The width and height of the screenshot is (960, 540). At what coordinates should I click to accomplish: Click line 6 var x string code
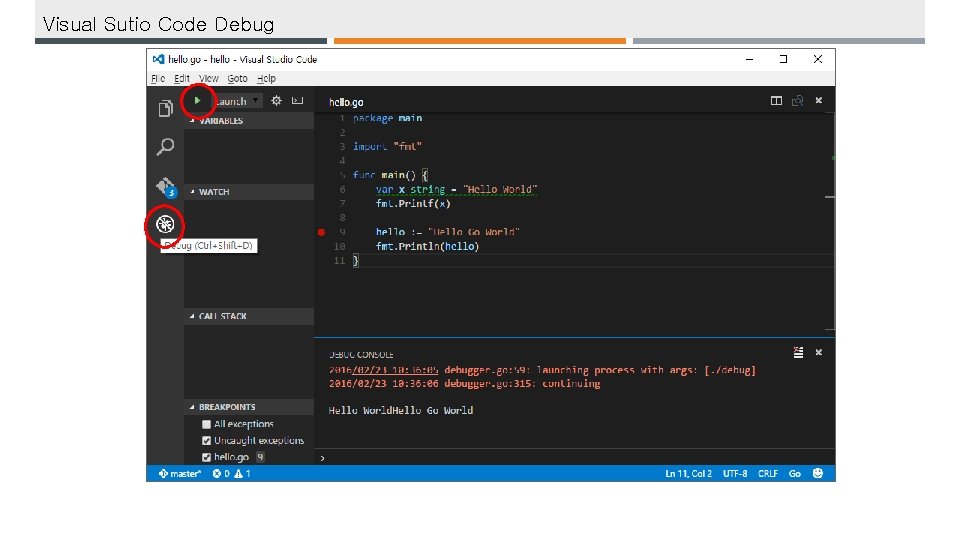click(456, 189)
